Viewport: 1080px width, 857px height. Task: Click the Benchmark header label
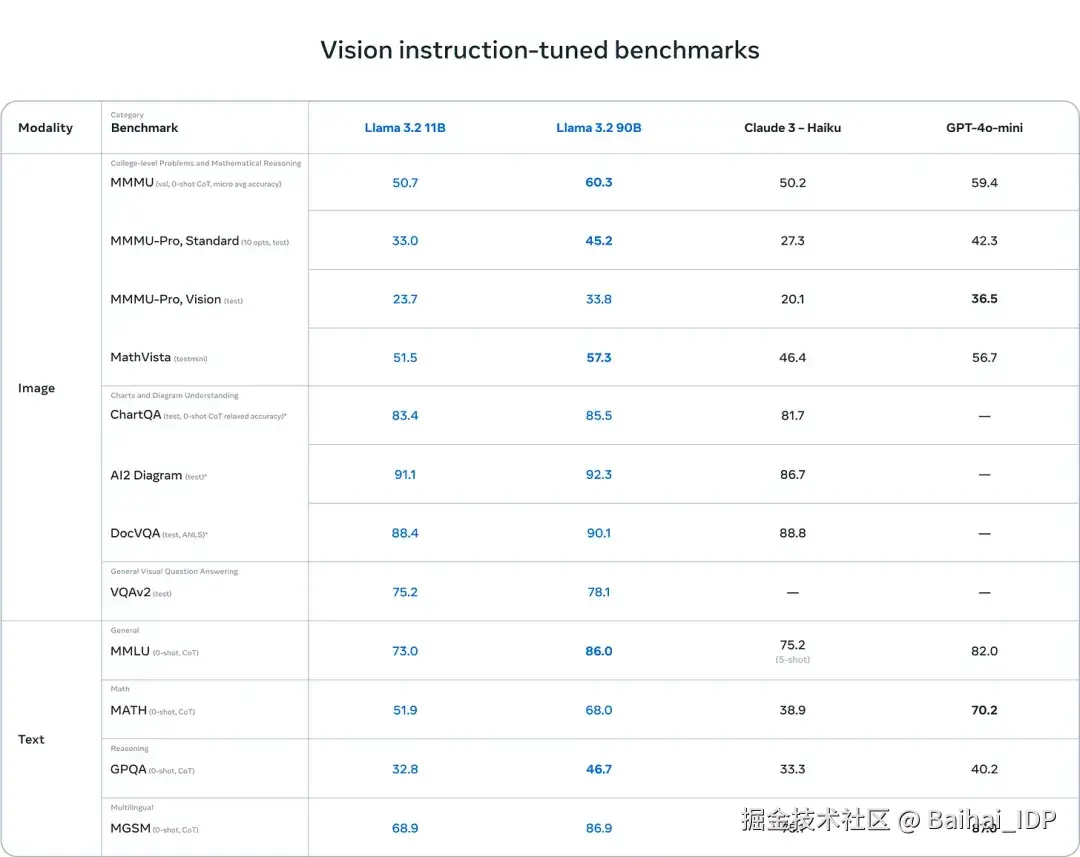tap(145, 129)
